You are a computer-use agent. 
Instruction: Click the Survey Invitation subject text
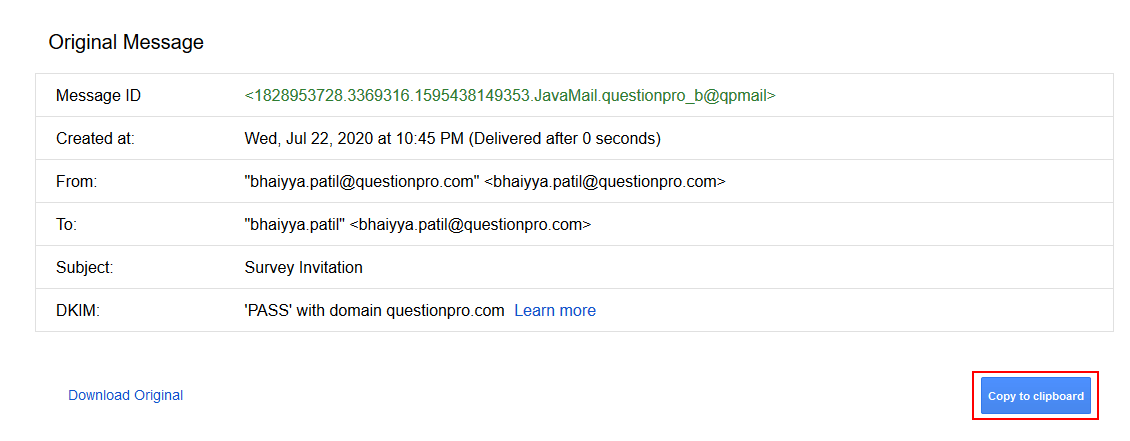[303, 268]
